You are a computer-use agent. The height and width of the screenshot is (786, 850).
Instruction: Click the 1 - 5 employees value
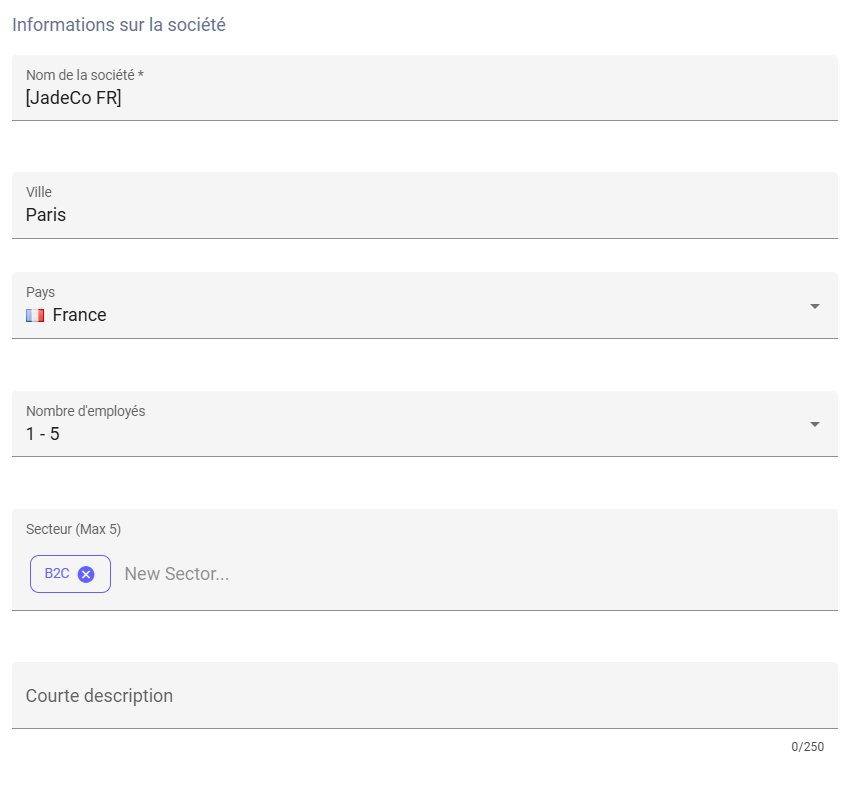click(43, 434)
